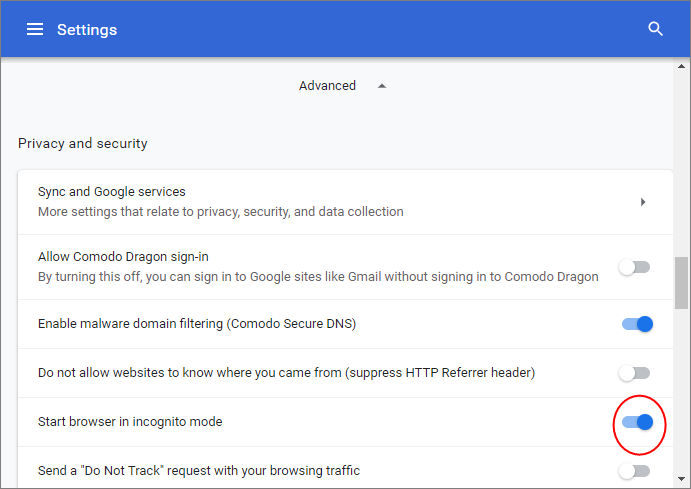Click scrollbar down arrow button
The image size is (691, 489).
coord(681,479)
